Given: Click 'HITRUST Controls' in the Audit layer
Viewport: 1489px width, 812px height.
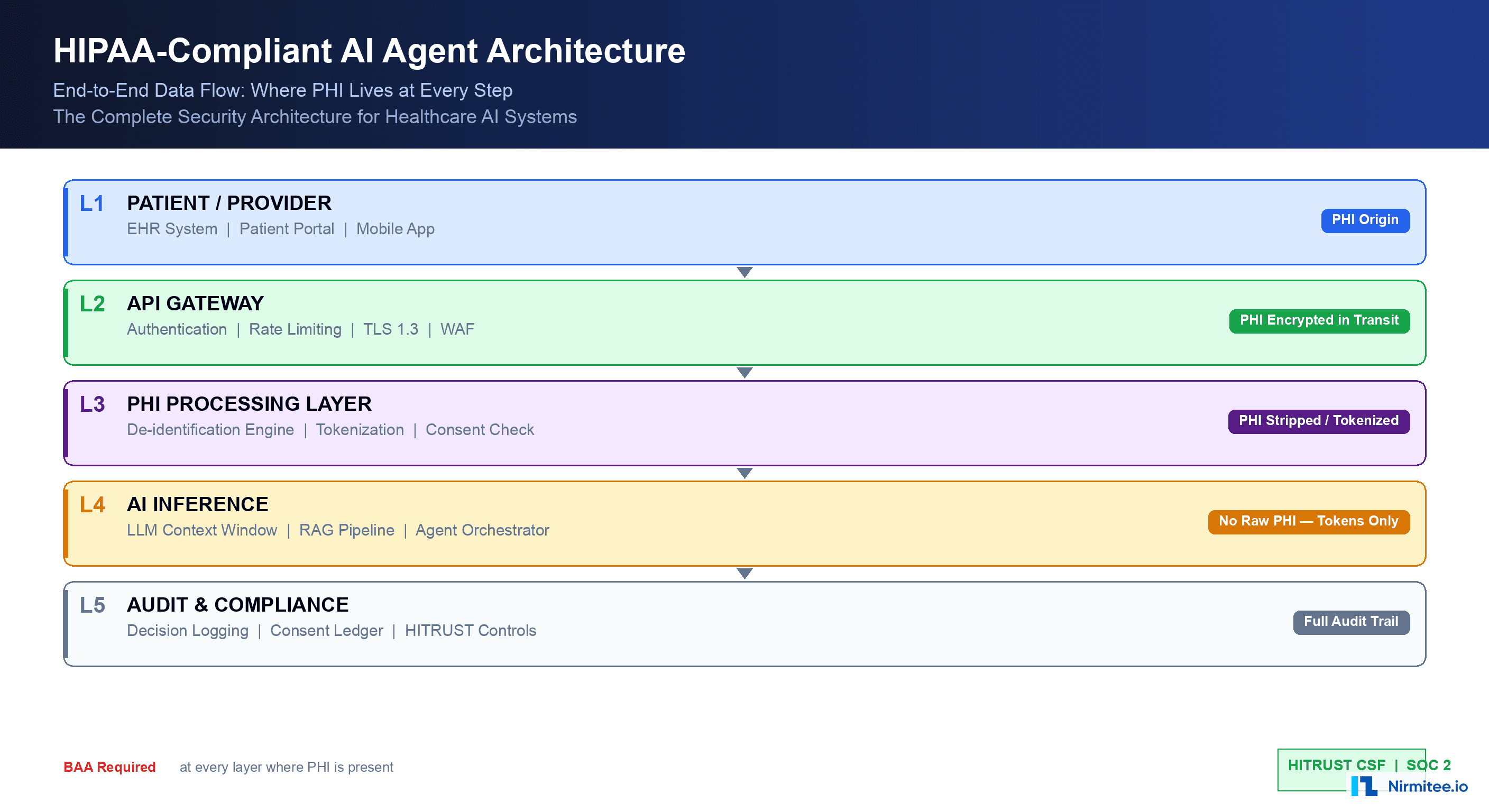Looking at the screenshot, I should point(471,631).
